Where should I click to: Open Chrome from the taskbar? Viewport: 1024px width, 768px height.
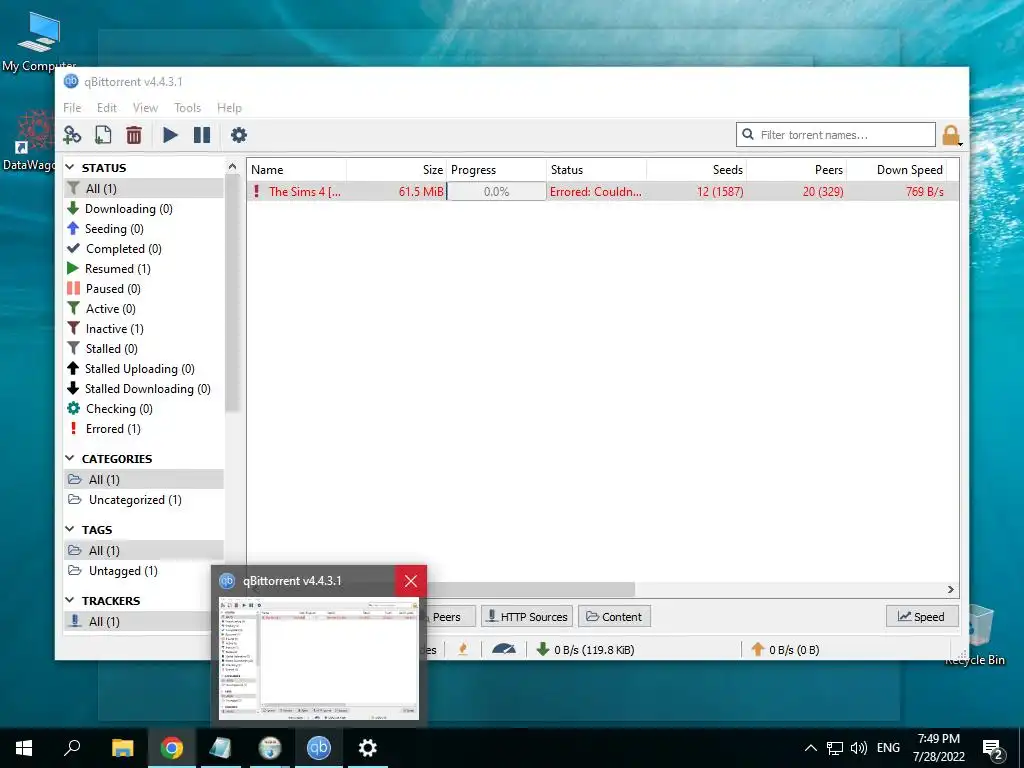(x=172, y=748)
